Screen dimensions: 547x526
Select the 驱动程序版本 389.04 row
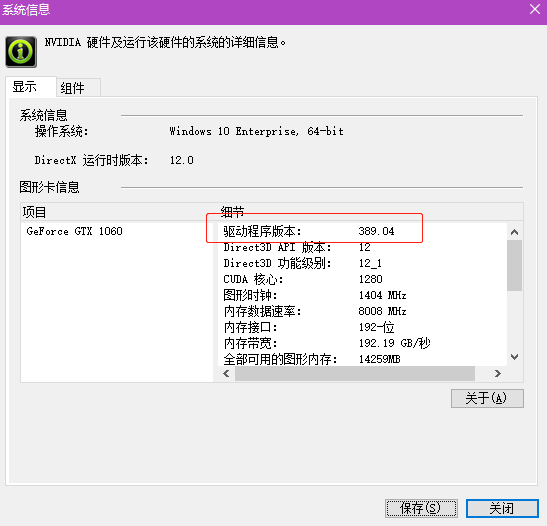(362, 231)
